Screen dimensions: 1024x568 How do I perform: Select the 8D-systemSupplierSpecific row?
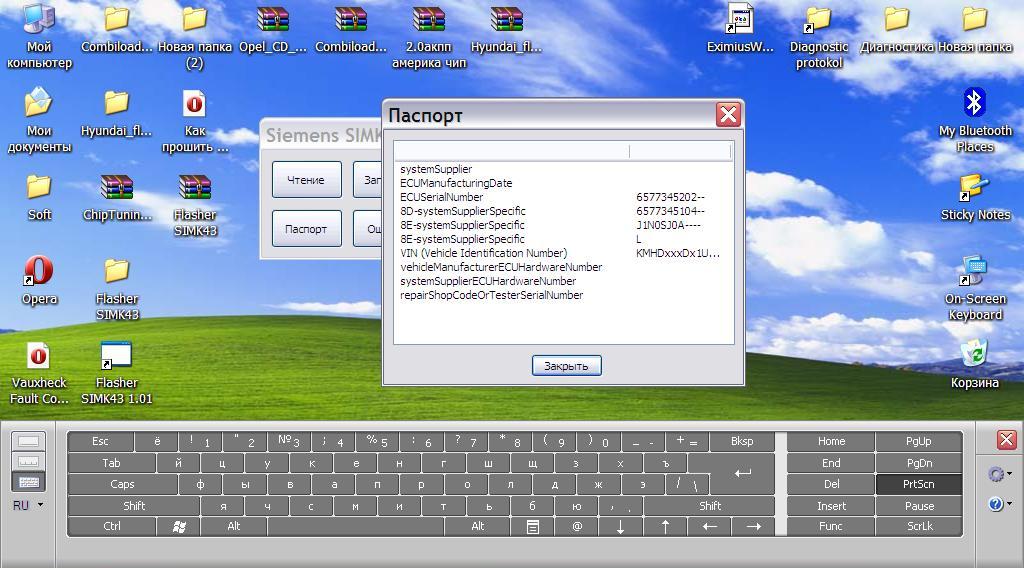tap(562, 211)
